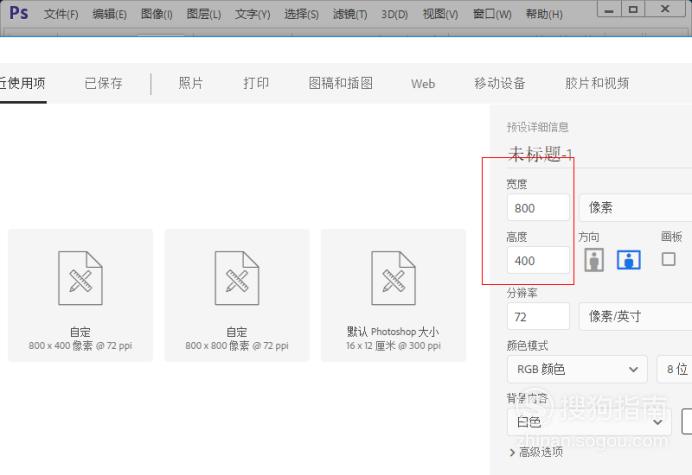Open the 滤镜(T) menu

[350, 14]
